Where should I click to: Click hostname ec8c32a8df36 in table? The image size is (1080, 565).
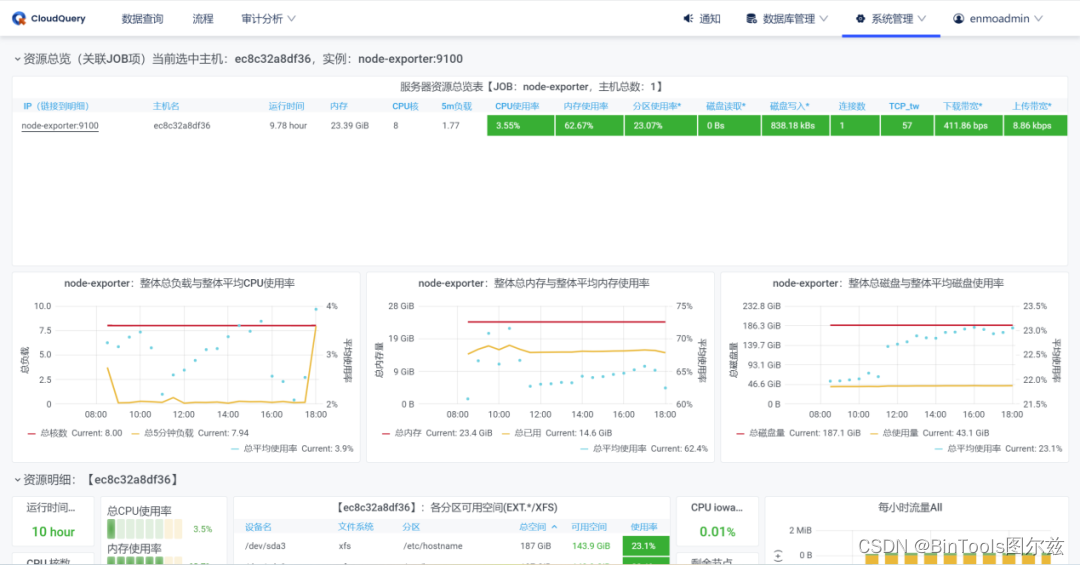[182, 125]
